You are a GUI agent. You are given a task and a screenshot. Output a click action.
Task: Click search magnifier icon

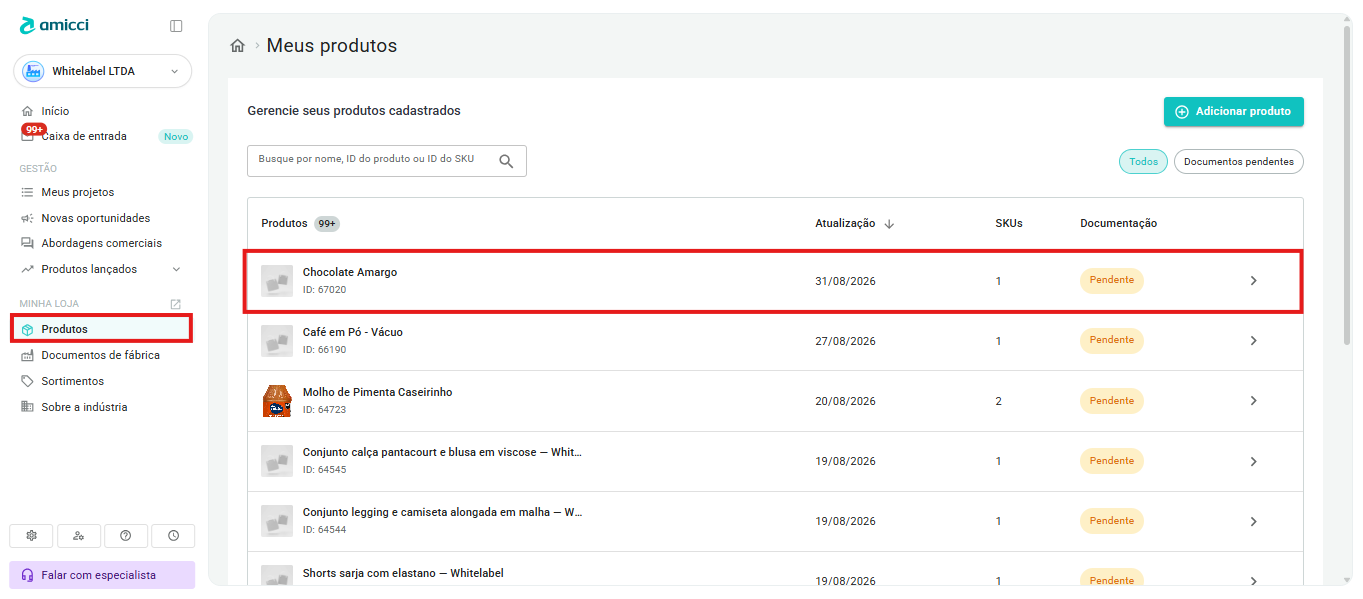[506, 161]
